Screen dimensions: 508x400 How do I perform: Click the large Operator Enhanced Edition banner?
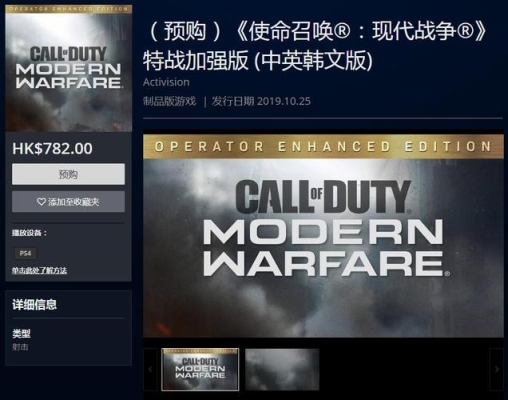click(323, 236)
